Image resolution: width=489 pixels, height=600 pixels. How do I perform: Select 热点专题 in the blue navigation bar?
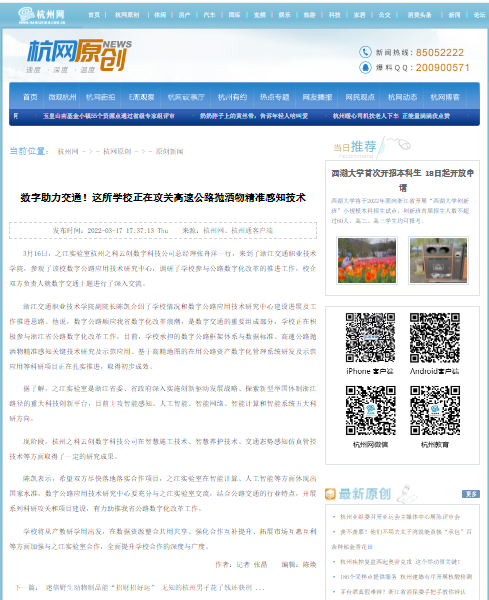[x=275, y=97]
